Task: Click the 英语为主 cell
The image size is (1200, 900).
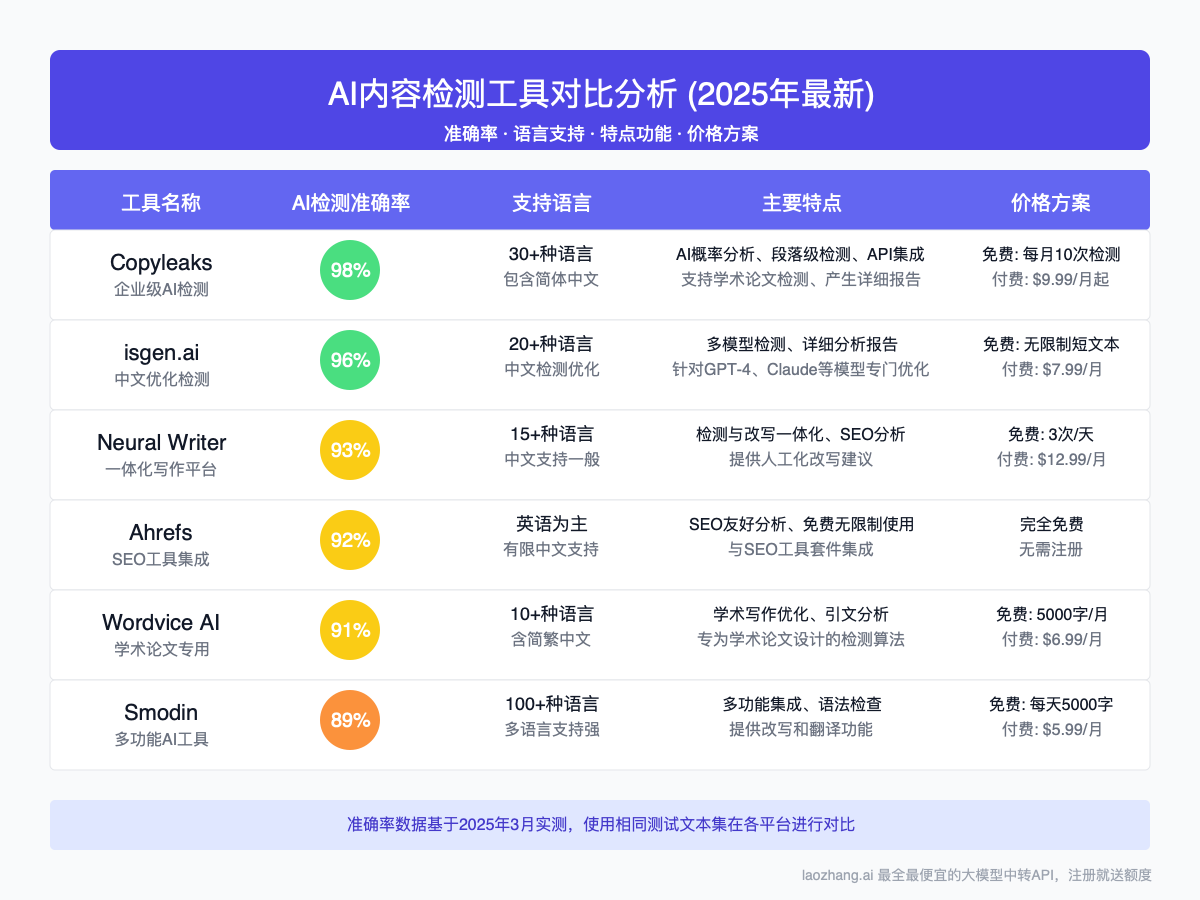Action: pyautogui.click(x=551, y=524)
